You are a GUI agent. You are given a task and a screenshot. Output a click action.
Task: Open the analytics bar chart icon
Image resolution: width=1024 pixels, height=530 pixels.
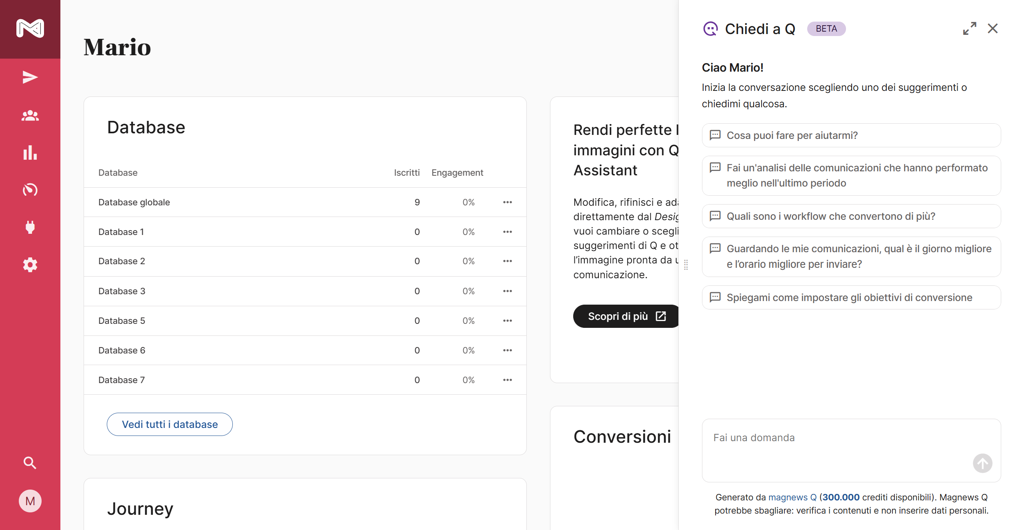point(30,153)
